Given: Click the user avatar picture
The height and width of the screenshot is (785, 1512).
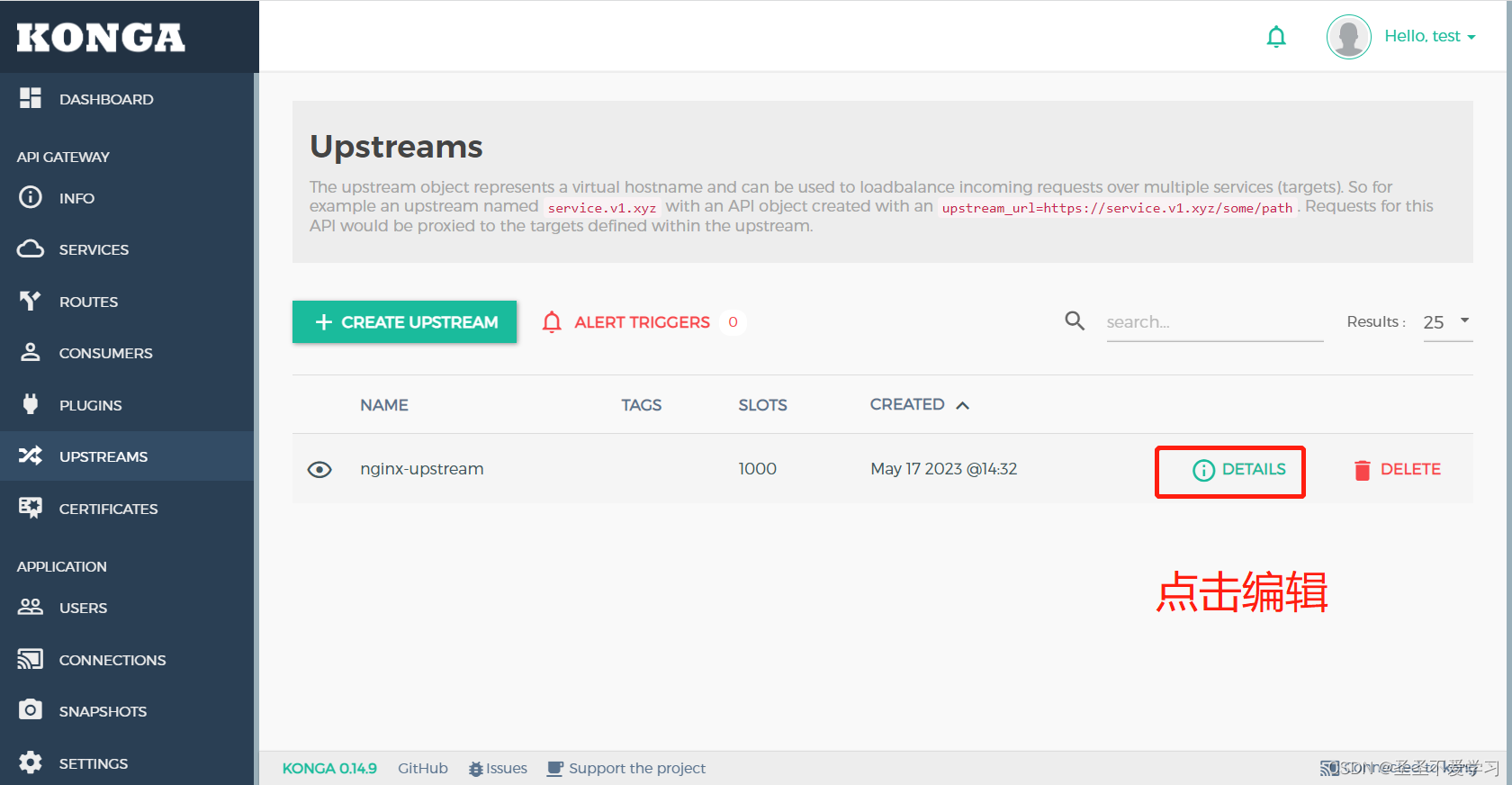Looking at the screenshot, I should [1349, 37].
